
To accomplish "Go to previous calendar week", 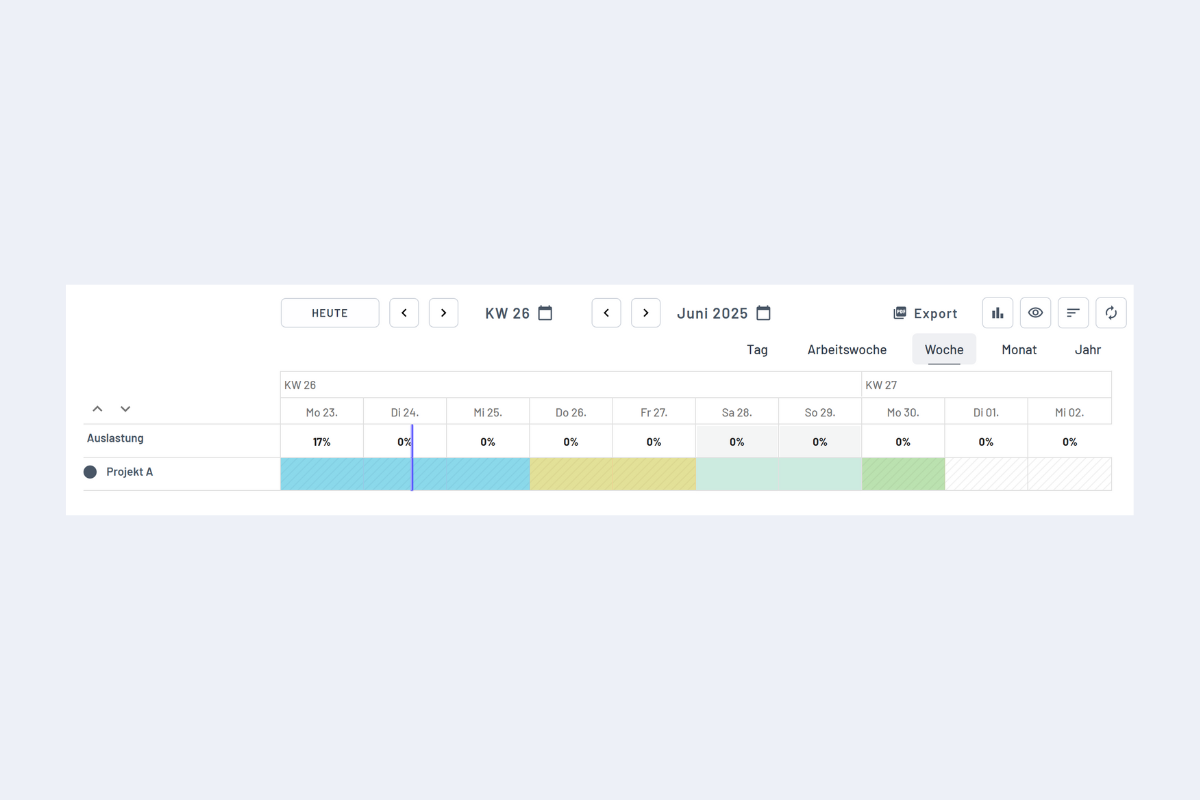I will pos(404,313).
